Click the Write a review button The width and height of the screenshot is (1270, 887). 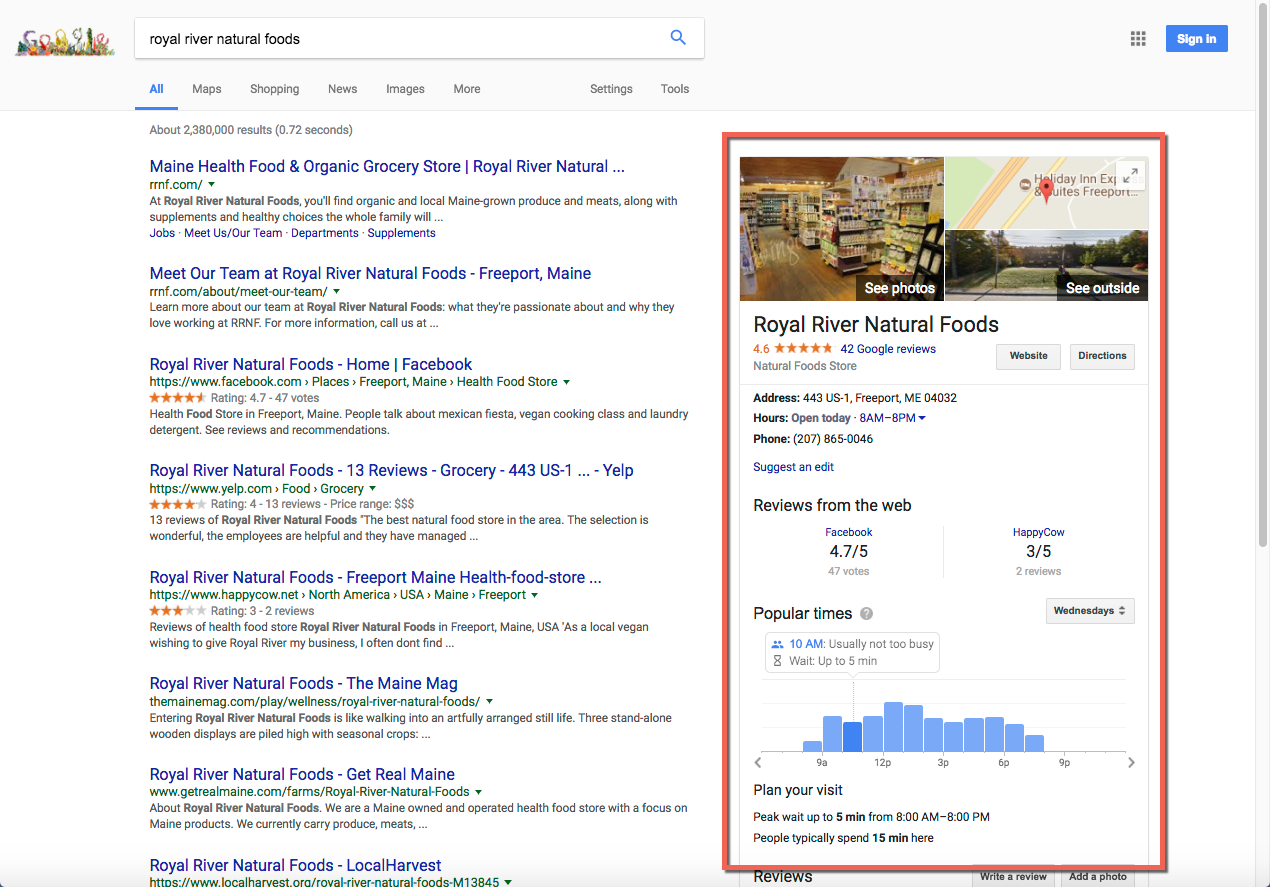point(1013,876)
